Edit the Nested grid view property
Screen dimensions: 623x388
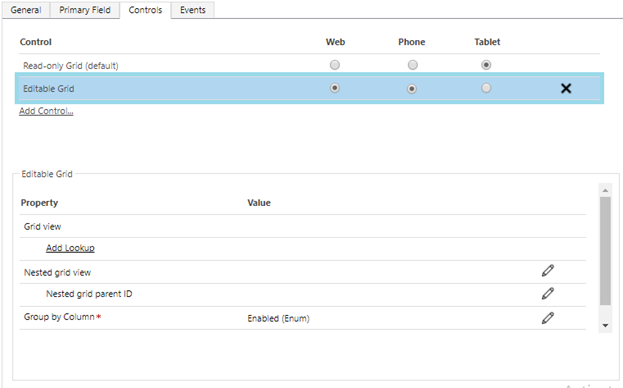pos(548,271)
